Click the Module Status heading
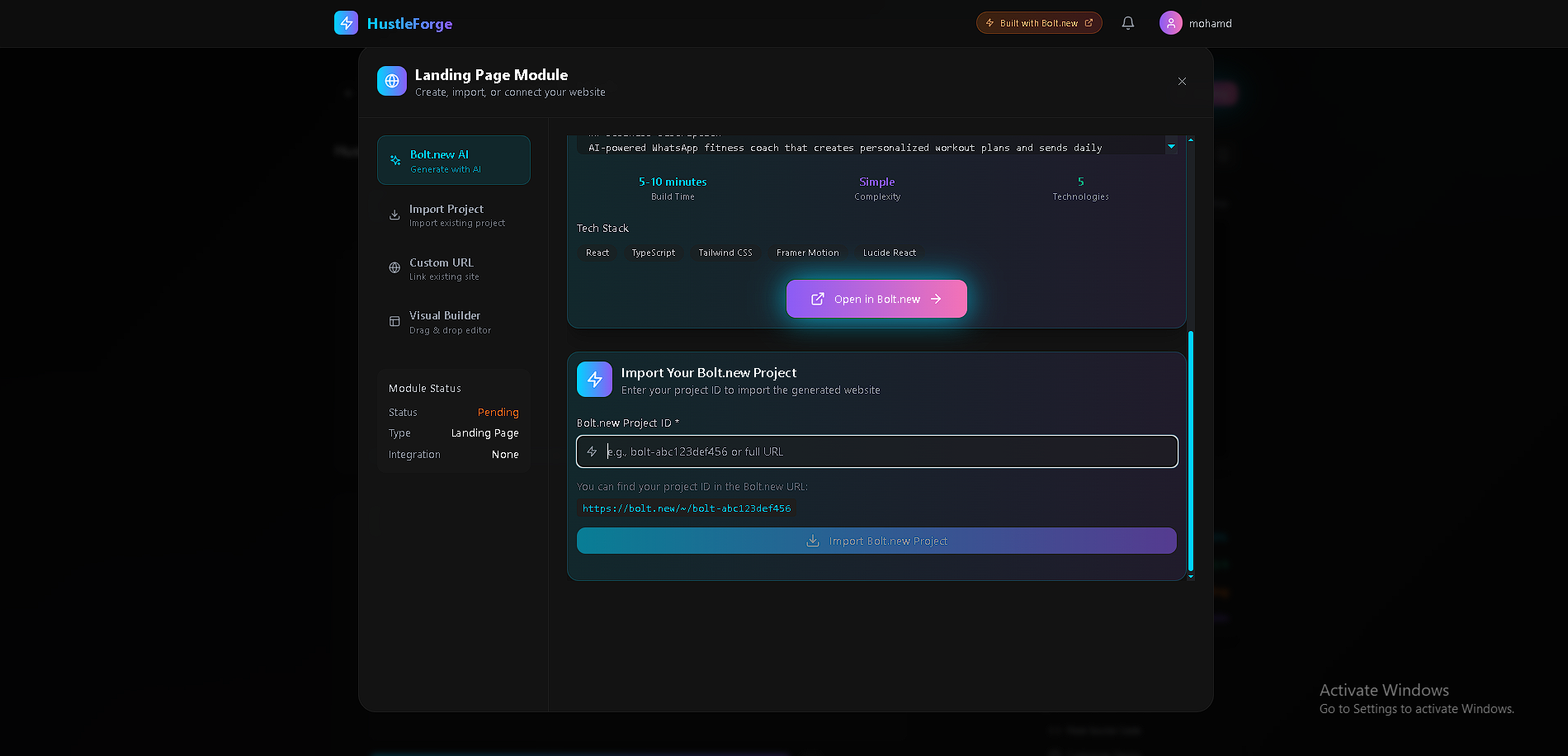The height and width of the screenshot is (756, 1568). (x=425, y=389)
